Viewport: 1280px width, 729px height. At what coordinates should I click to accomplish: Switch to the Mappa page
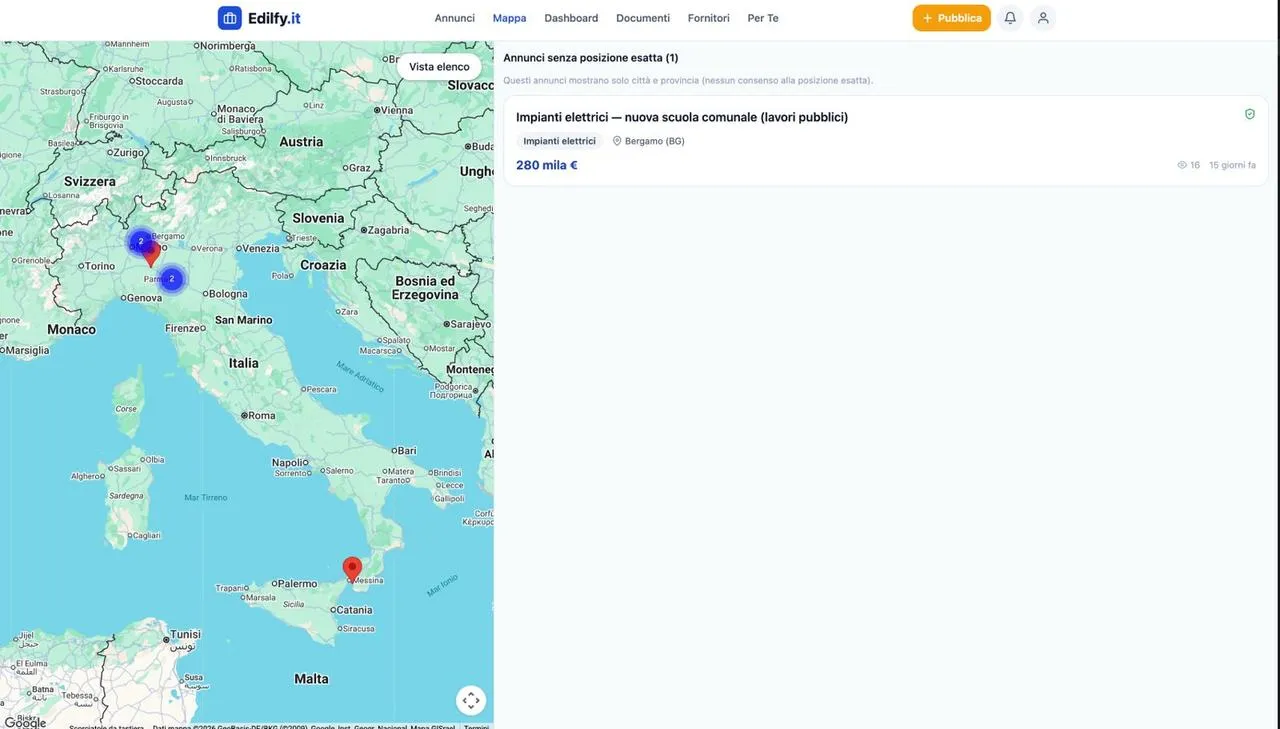(x=509, y=18)
